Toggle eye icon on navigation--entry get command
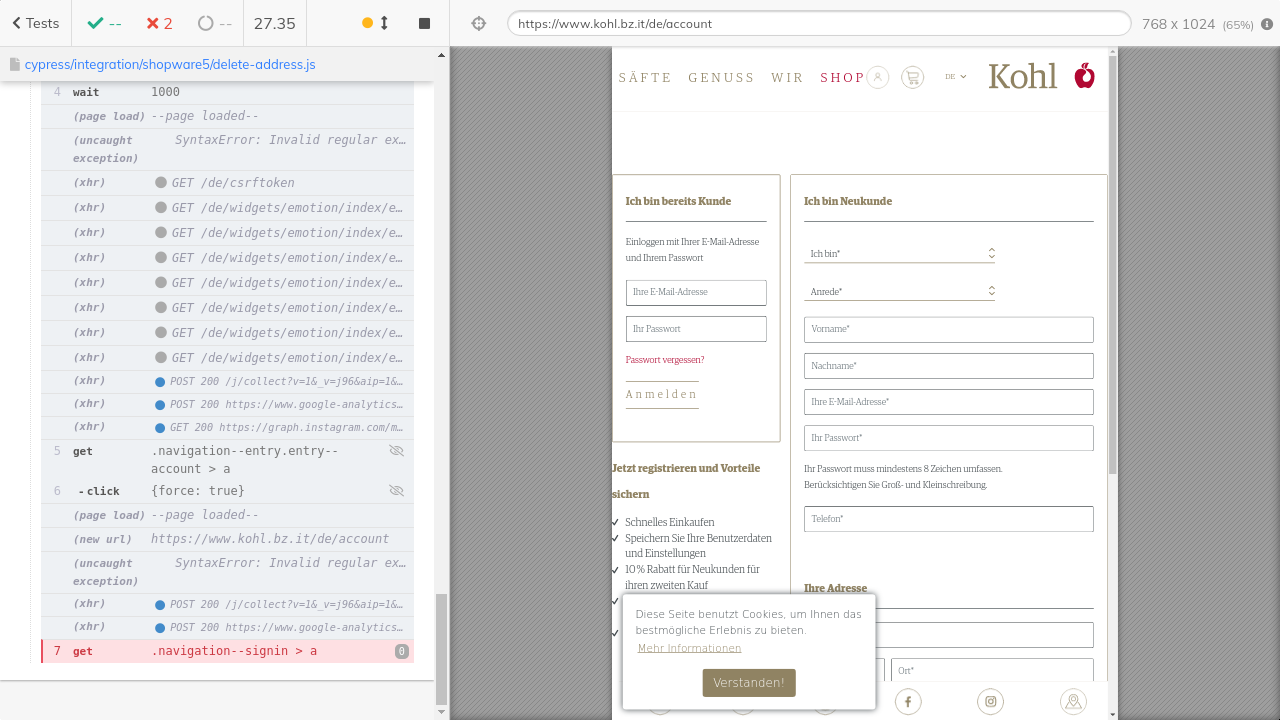The height and width of the screenshot is (720, 1280). (x=396, y=451)
